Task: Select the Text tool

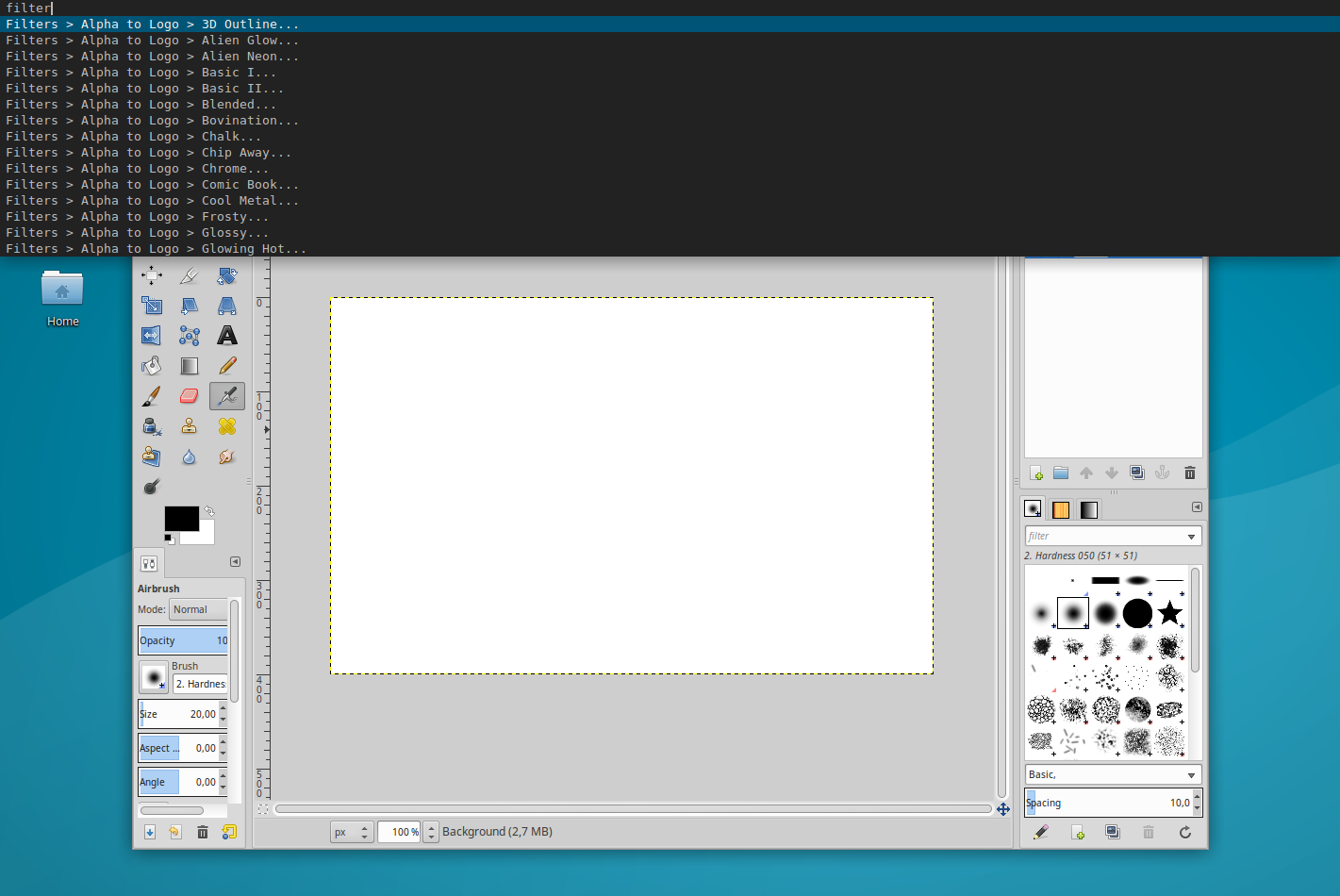Action: (226, 335)
